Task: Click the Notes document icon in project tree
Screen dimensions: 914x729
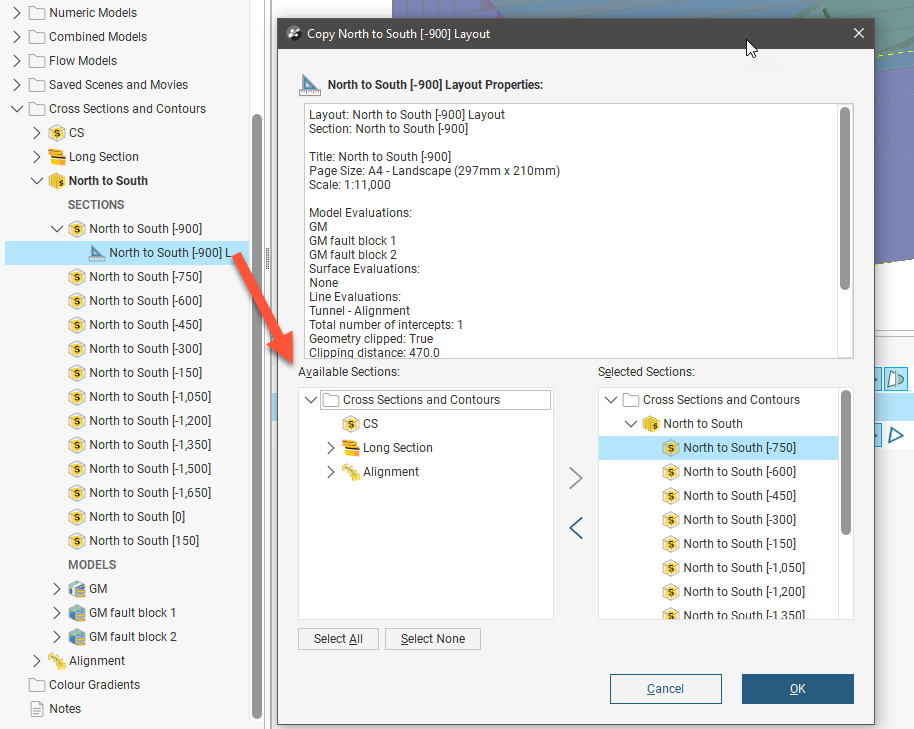Action: (37, 709)
